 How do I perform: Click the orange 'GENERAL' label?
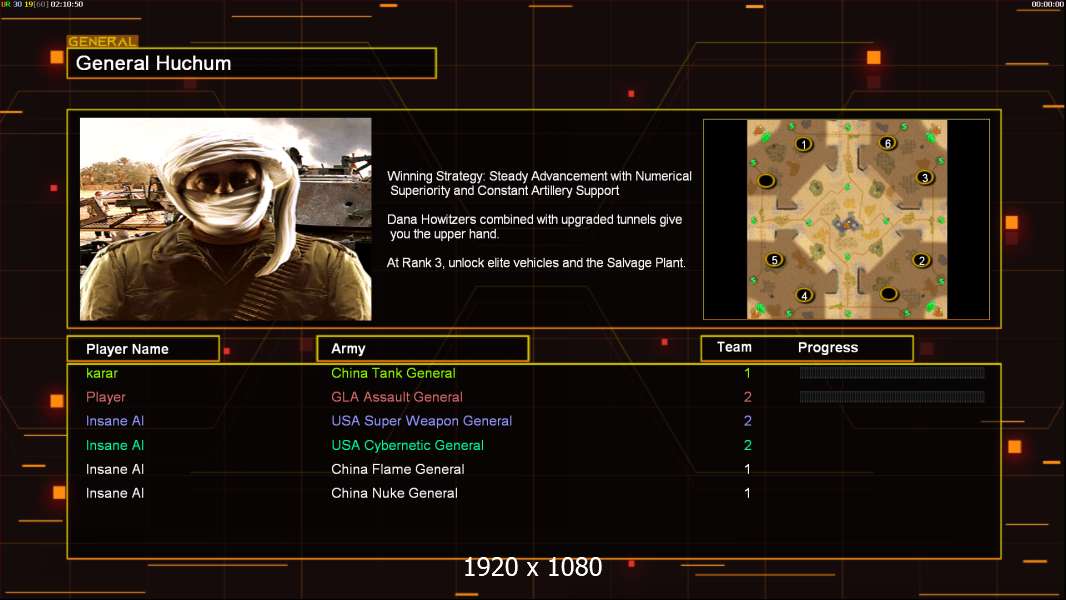[x=103, y=41]
